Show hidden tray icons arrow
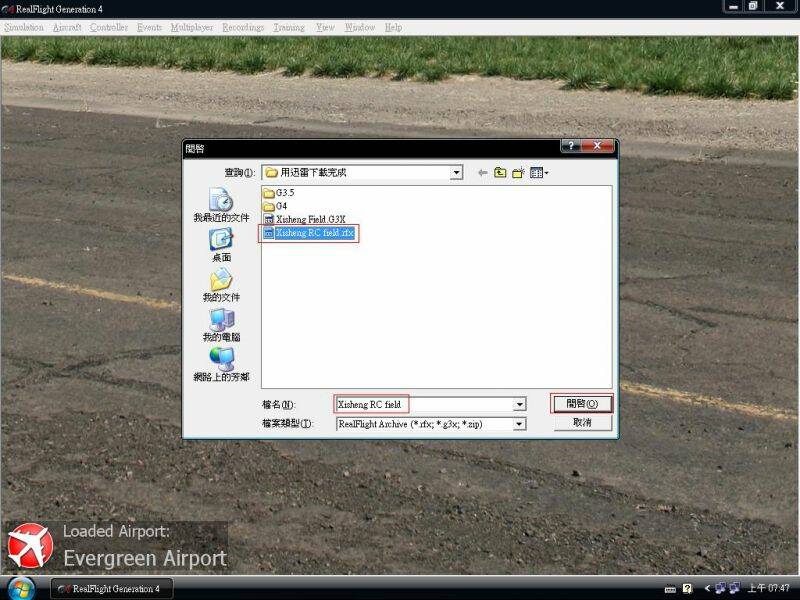This screenshot has height=600, width=800. click(707, 589)
